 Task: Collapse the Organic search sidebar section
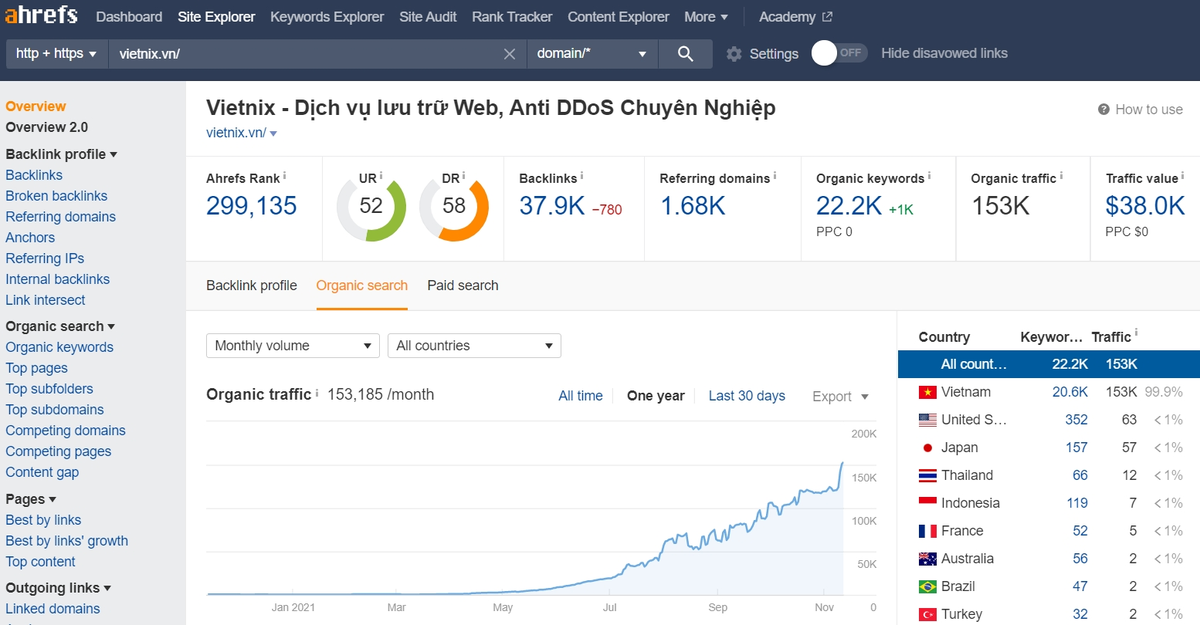60,326
